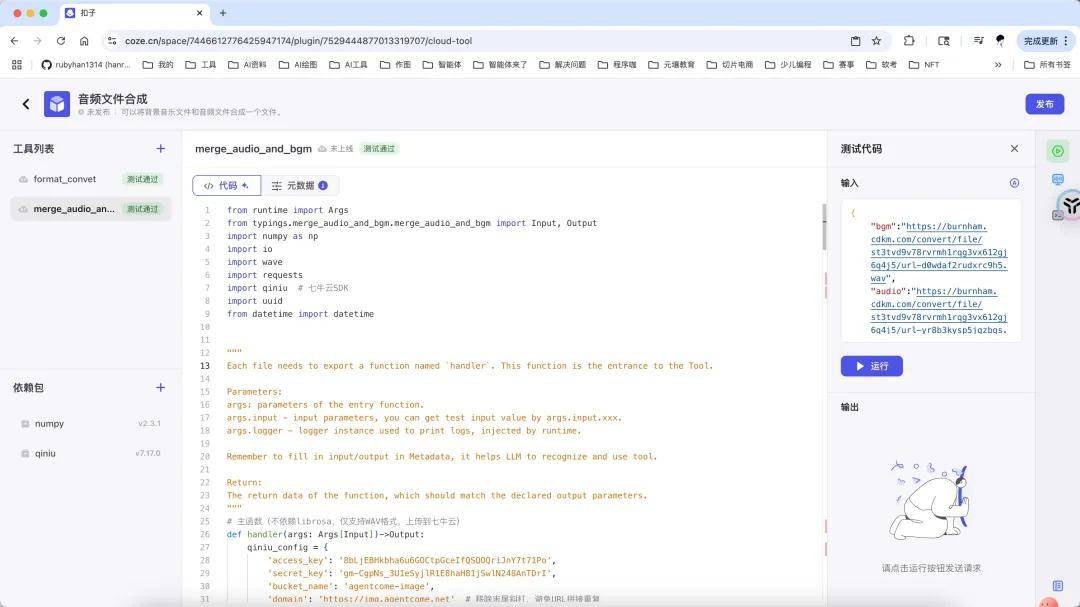The image size is (1080, 607).
Task: Close the 测试代码 panel
Action: (x=1014, y=149)
